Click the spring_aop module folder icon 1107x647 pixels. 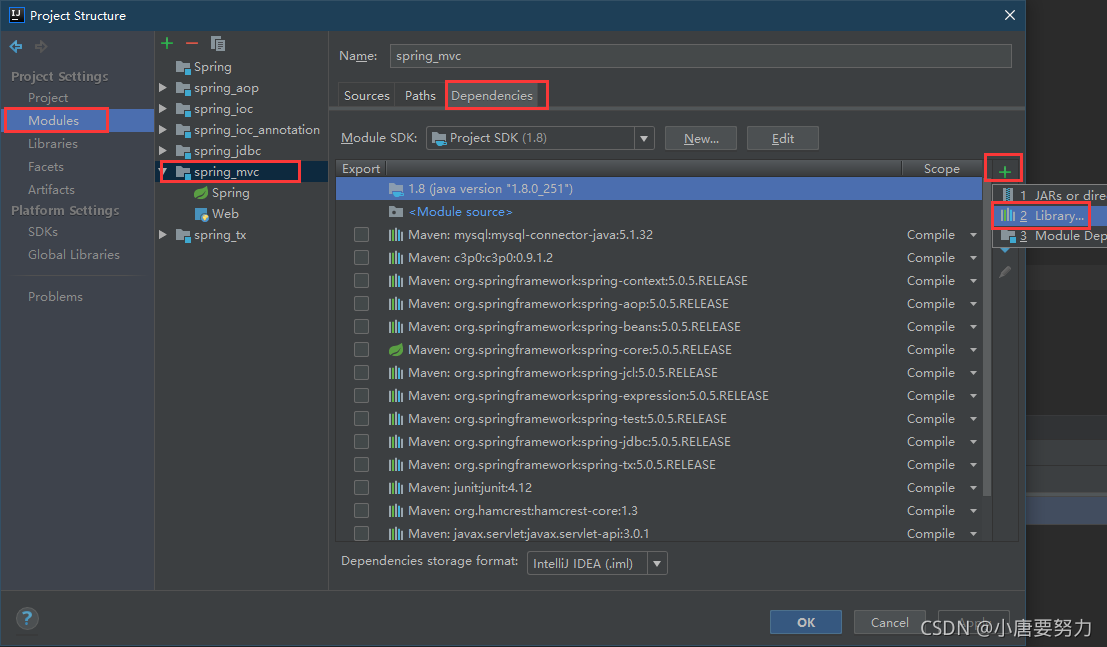click(183, 88)
